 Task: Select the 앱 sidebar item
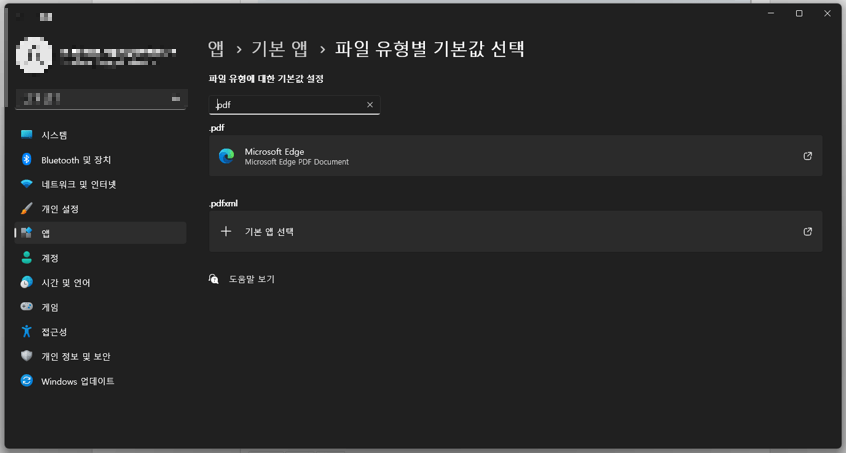[100, 233]
